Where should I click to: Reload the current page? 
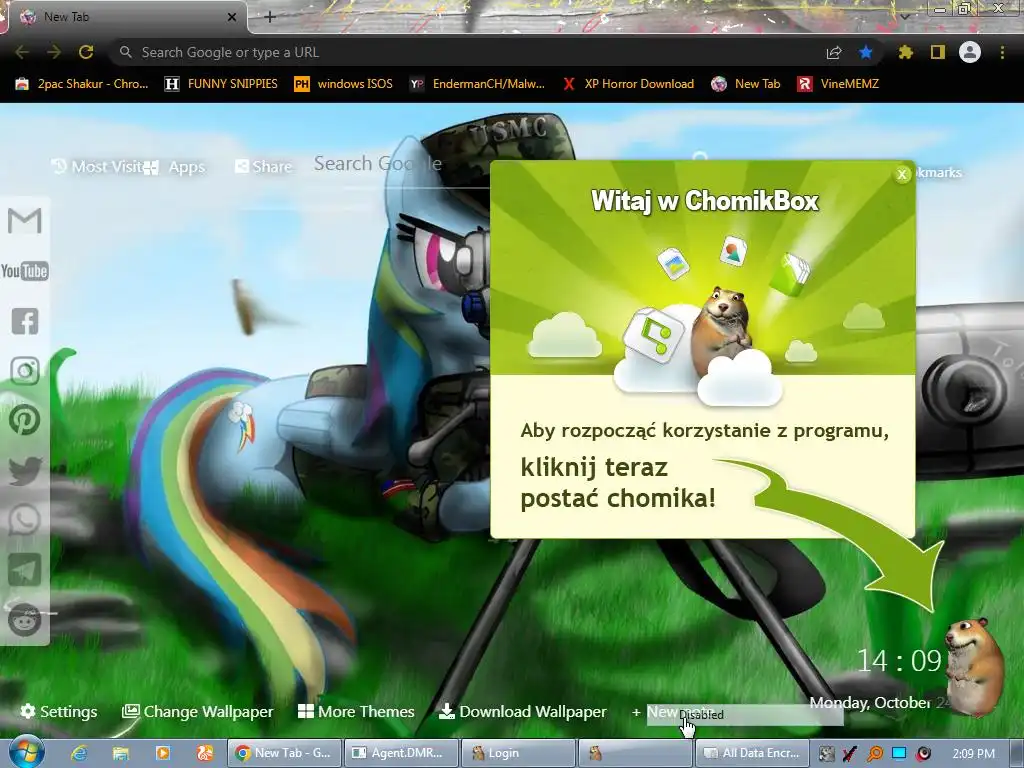tap(86, 52)
